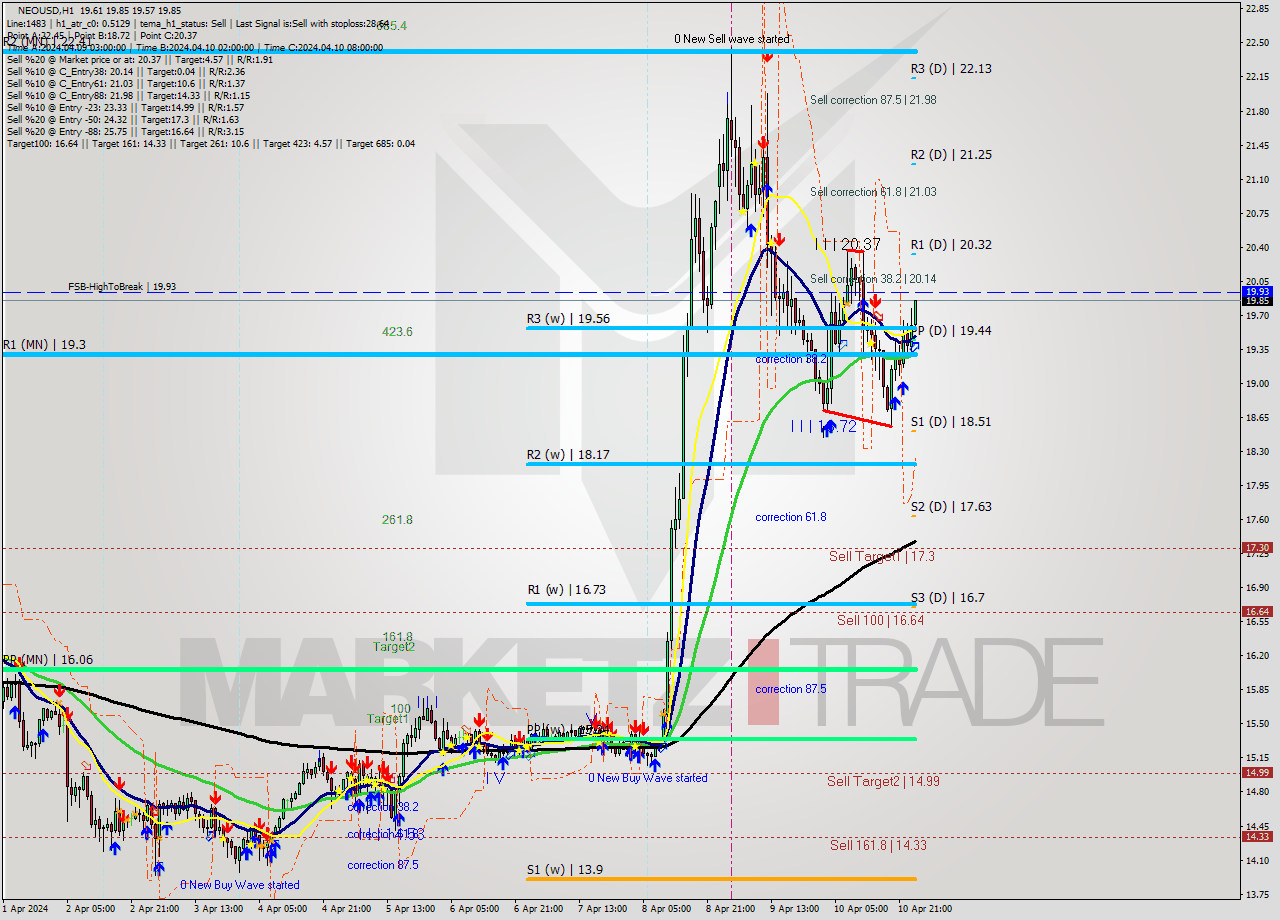The width and height of the screenshot is (1280, 920).
Task: Select the S2 (D) | 17.63 label
Action: [951, 507]
